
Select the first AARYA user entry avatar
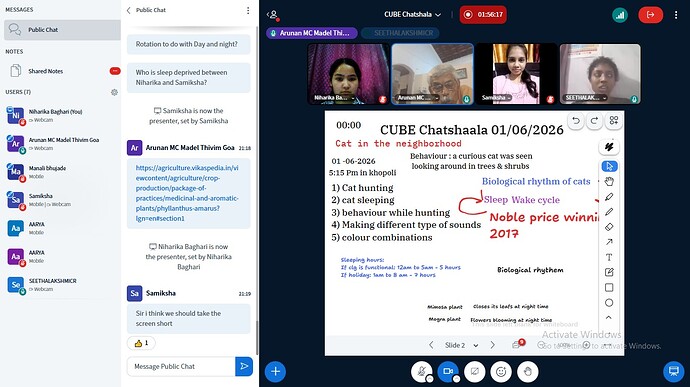coord(15,229)
